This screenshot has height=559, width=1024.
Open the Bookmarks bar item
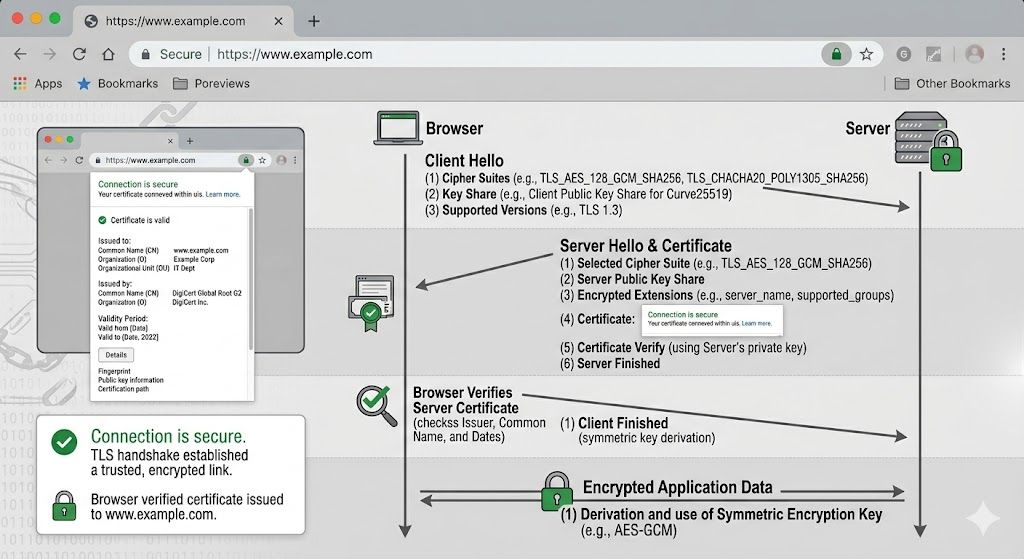pos(118,84)
